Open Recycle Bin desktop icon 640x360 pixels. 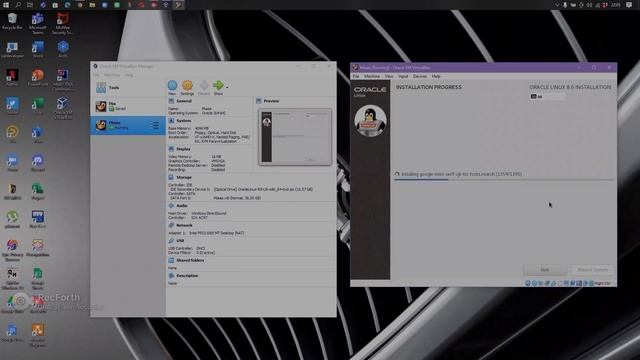(12, 21)
